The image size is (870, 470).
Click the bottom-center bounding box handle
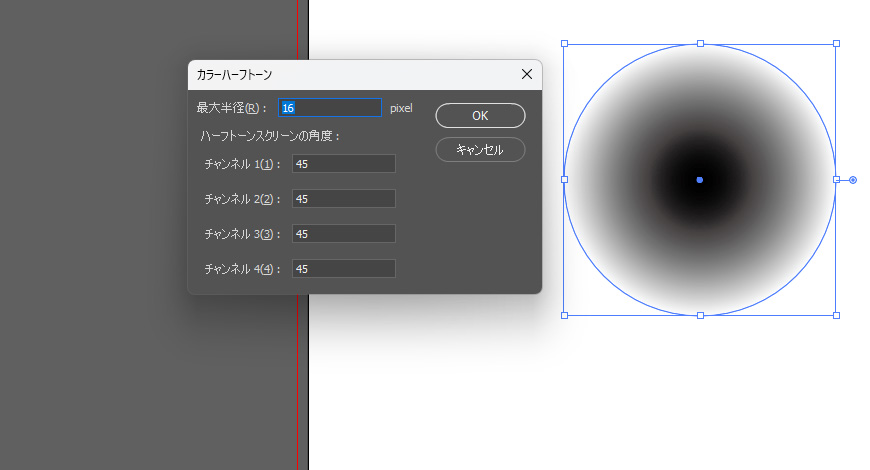[700, 315]
